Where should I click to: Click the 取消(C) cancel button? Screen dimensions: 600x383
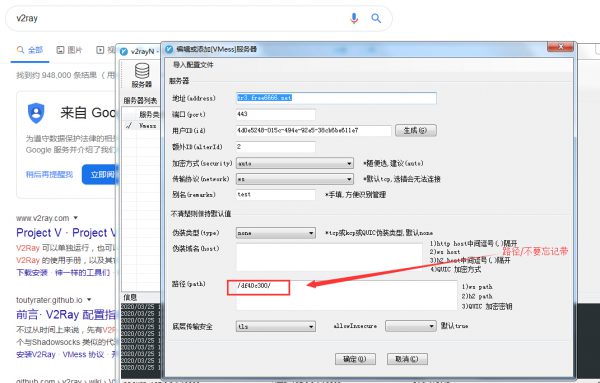pyautogui.click(x=407, y=359)
